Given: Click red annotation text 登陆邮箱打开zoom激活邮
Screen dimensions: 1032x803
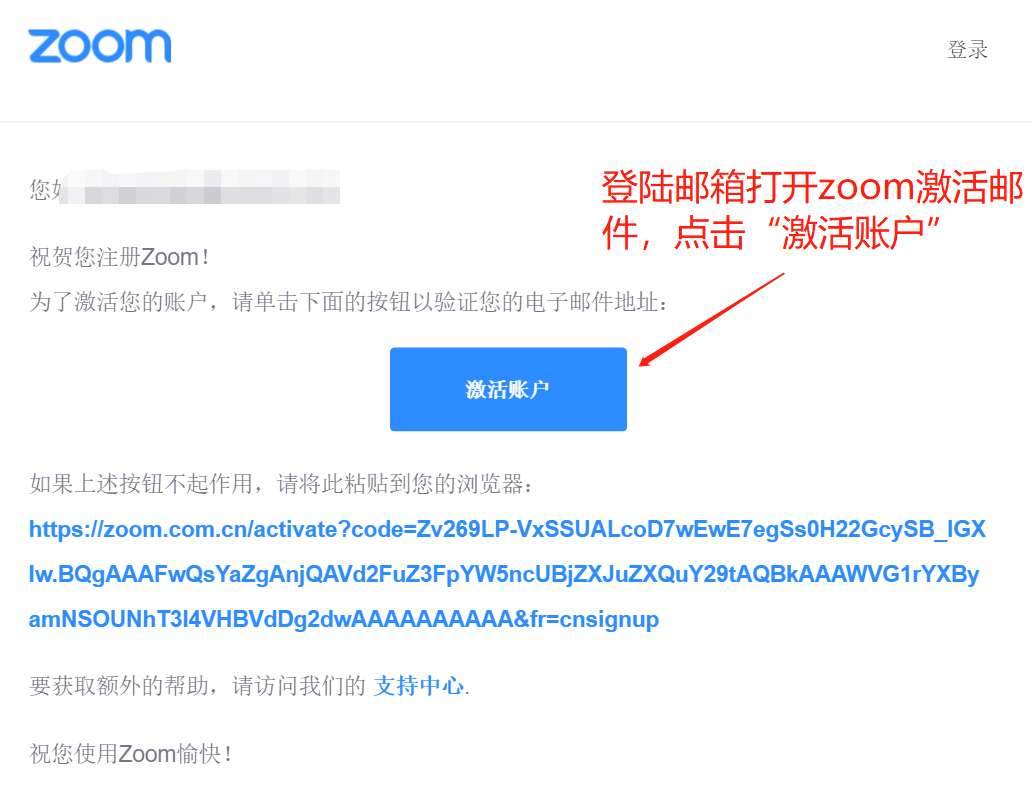Looking at the screenshot, I should (812, 187).
